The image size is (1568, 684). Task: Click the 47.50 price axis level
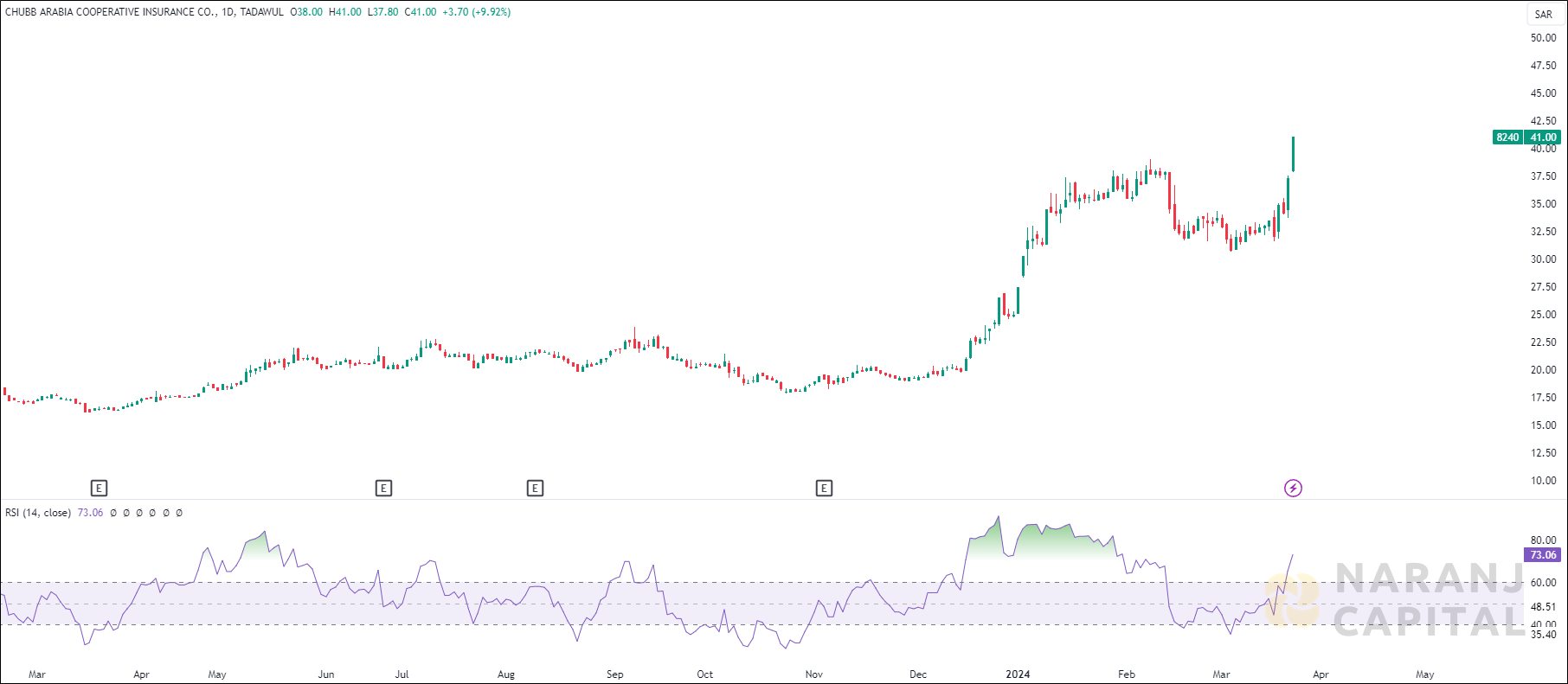point(1543,66)
